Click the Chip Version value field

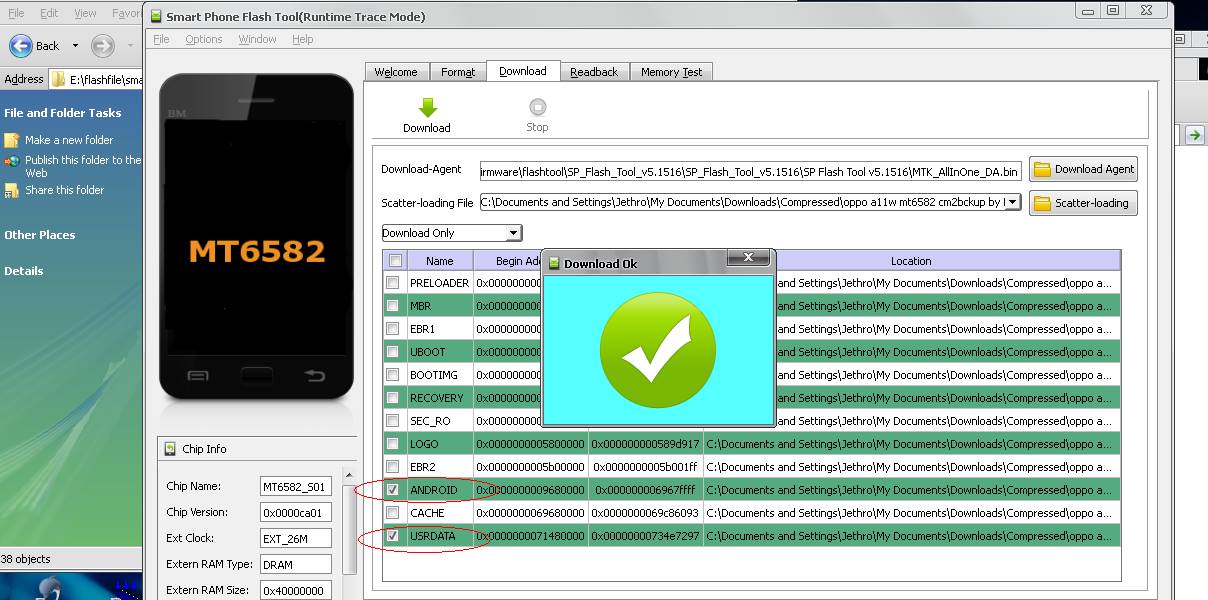[x=295, y=512]
